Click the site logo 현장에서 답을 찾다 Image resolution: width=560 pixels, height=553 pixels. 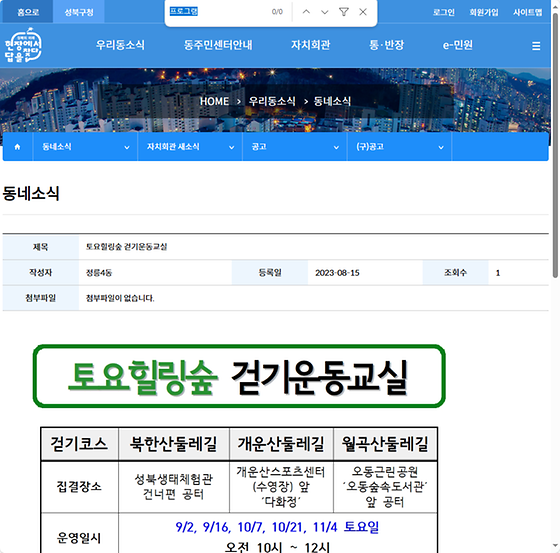[x=23, y=45]
